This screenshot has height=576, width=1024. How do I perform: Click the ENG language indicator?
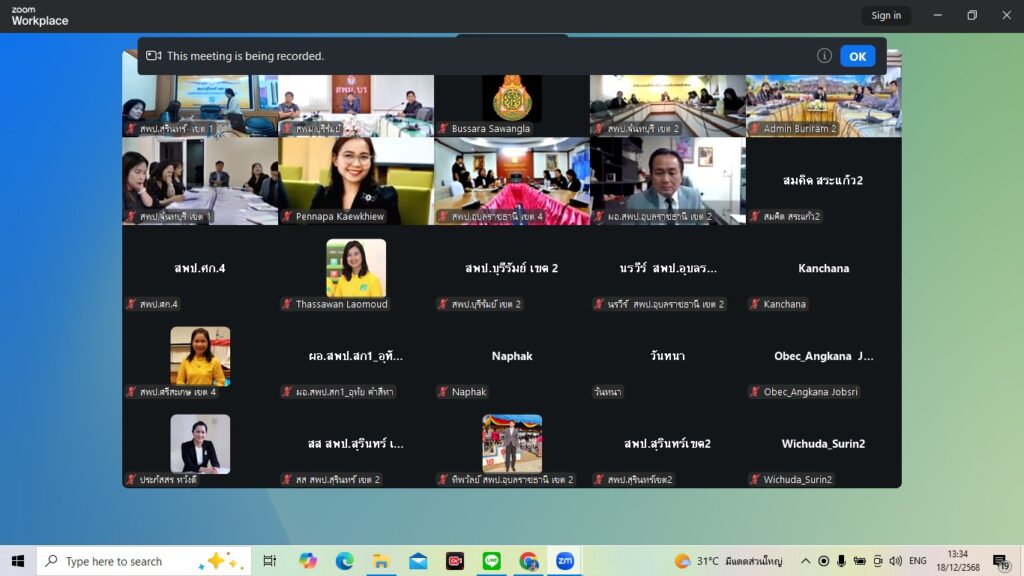click(x=917, y=561)
